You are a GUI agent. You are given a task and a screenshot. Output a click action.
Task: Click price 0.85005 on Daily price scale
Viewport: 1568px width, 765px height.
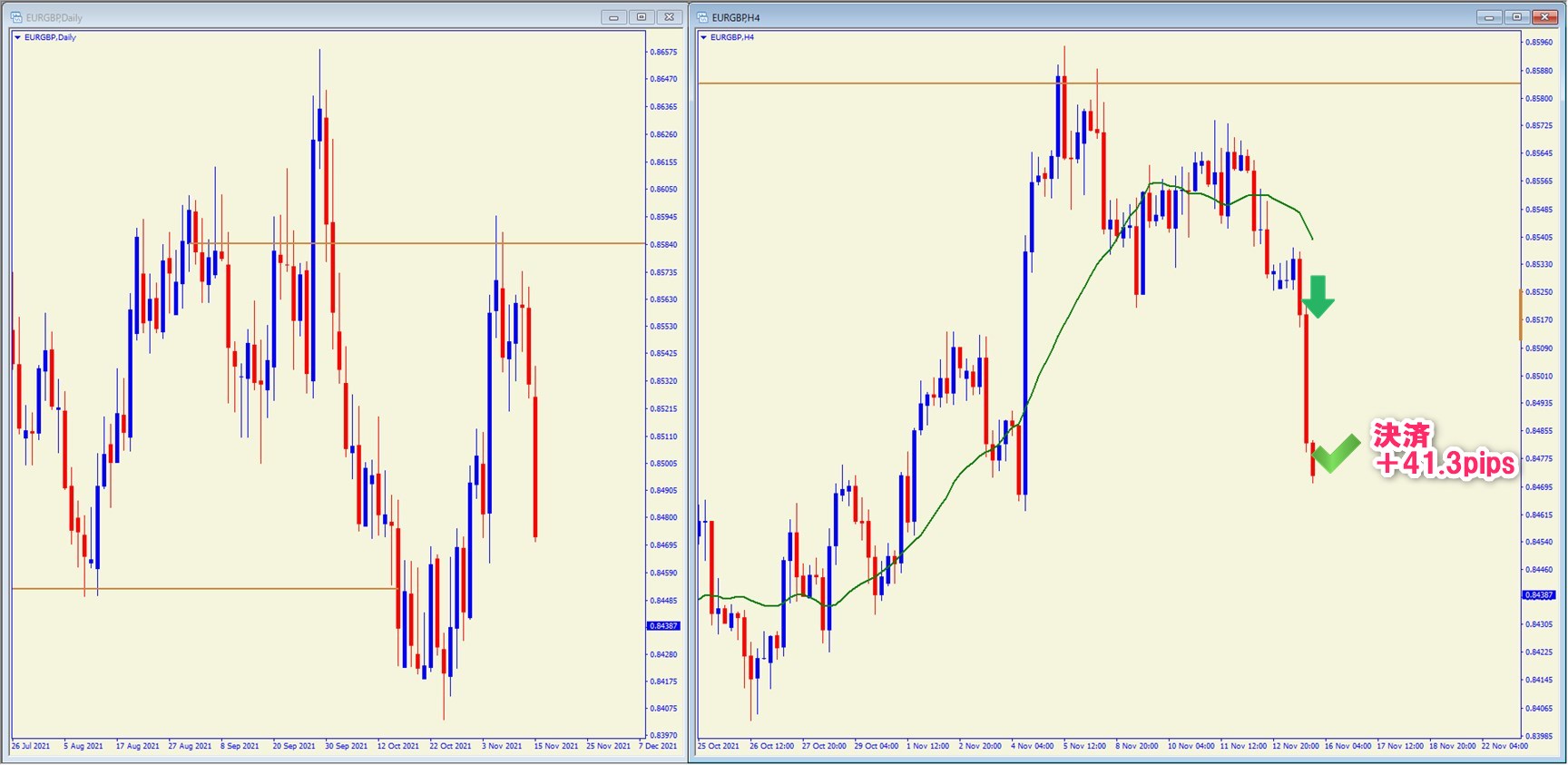[x=664, y=464]
